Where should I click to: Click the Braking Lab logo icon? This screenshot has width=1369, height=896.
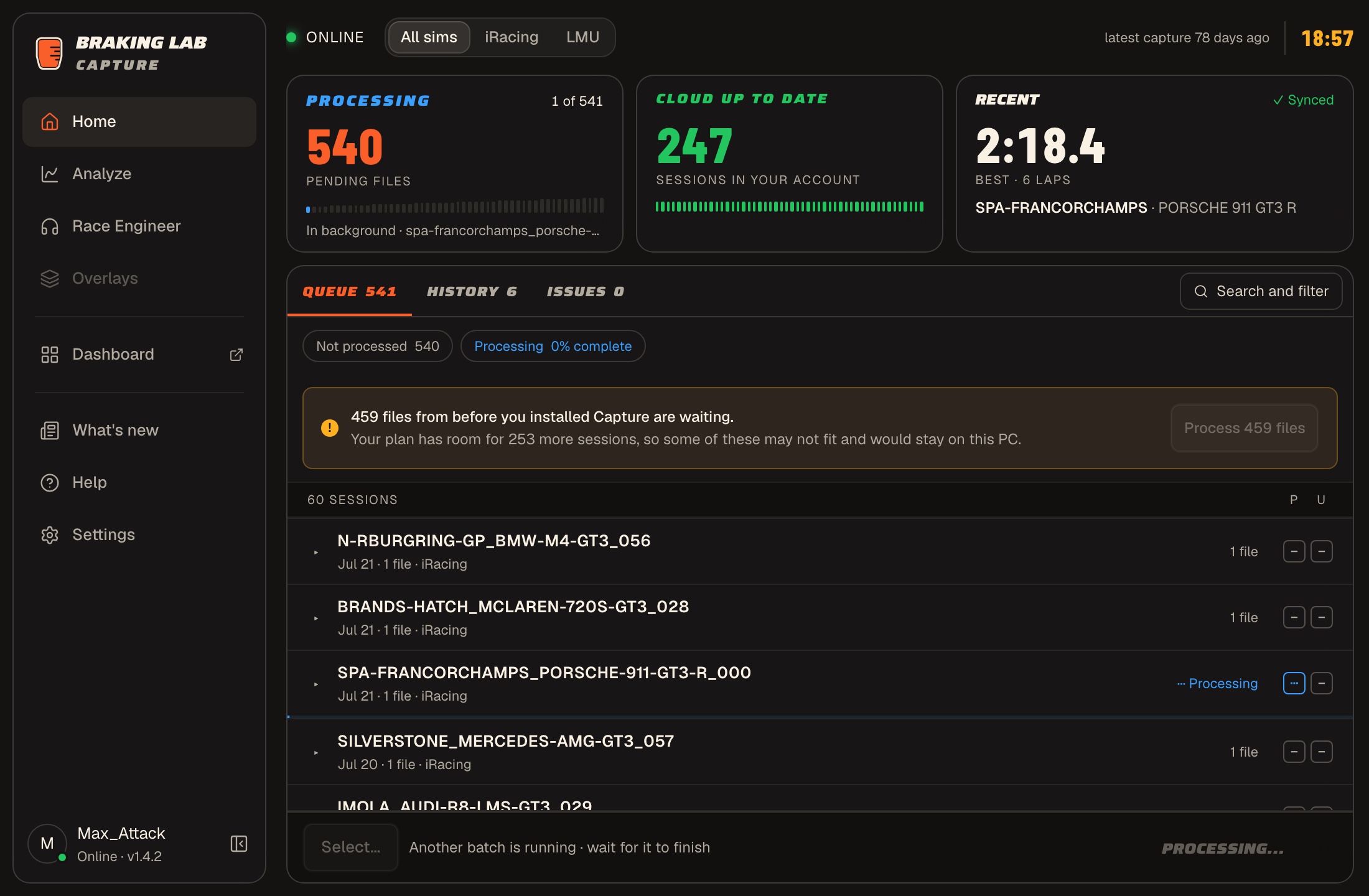tap(49, 53)
